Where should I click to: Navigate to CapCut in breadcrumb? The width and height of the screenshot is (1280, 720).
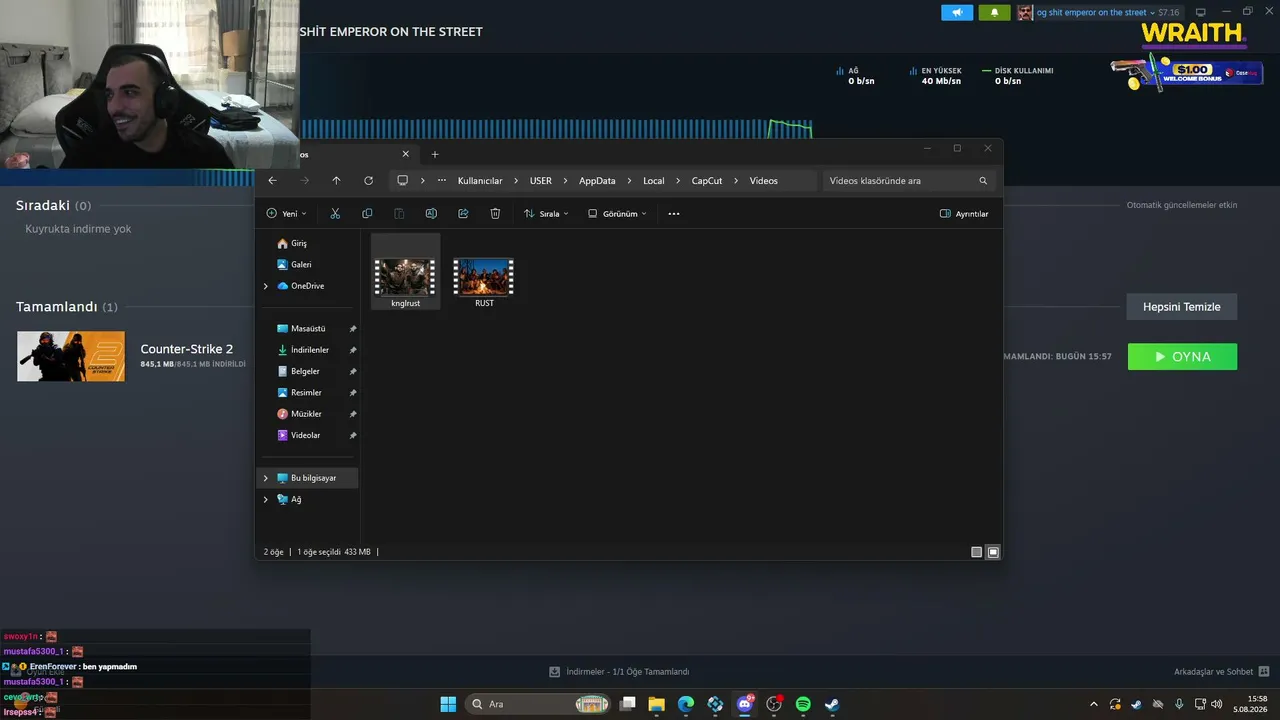tap(707, 181)
